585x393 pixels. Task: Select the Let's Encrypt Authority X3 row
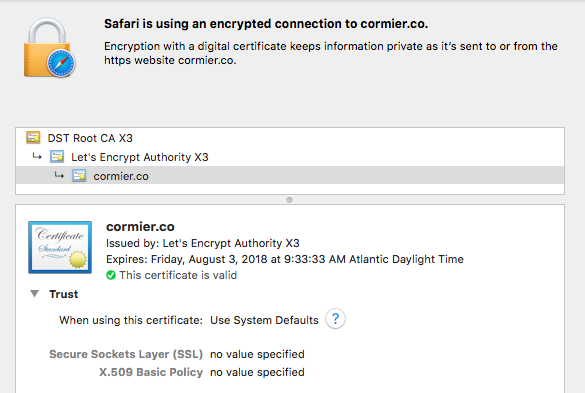click(290, 157)
